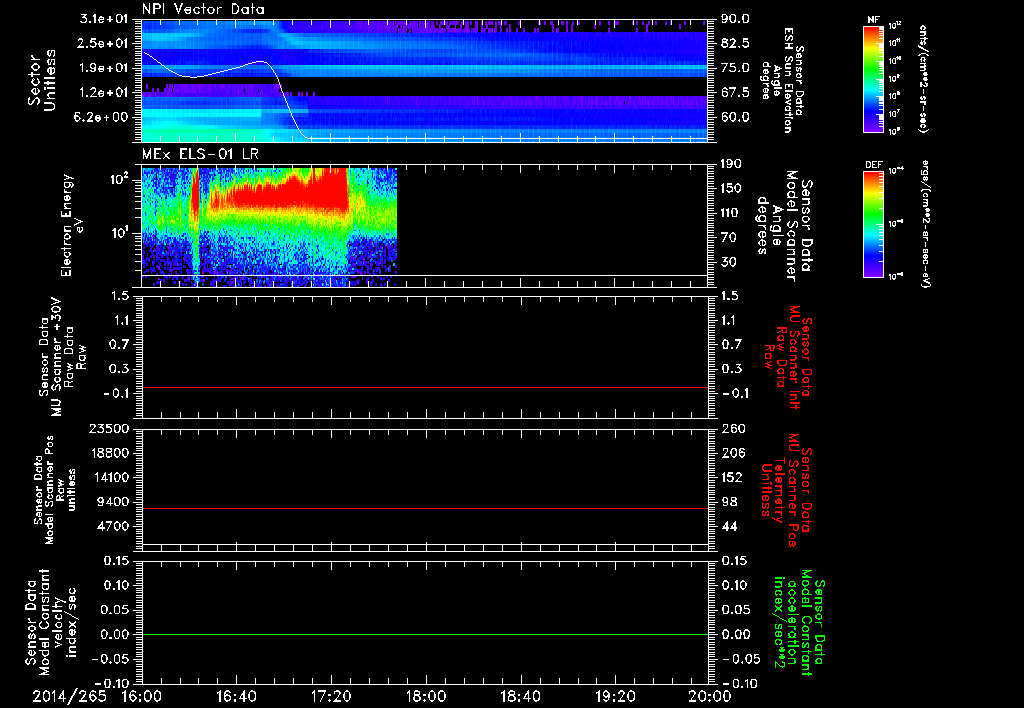The image size is (1024, 708).
Task: Click the 110 scanner angle tick label
Action: point(731,213)
